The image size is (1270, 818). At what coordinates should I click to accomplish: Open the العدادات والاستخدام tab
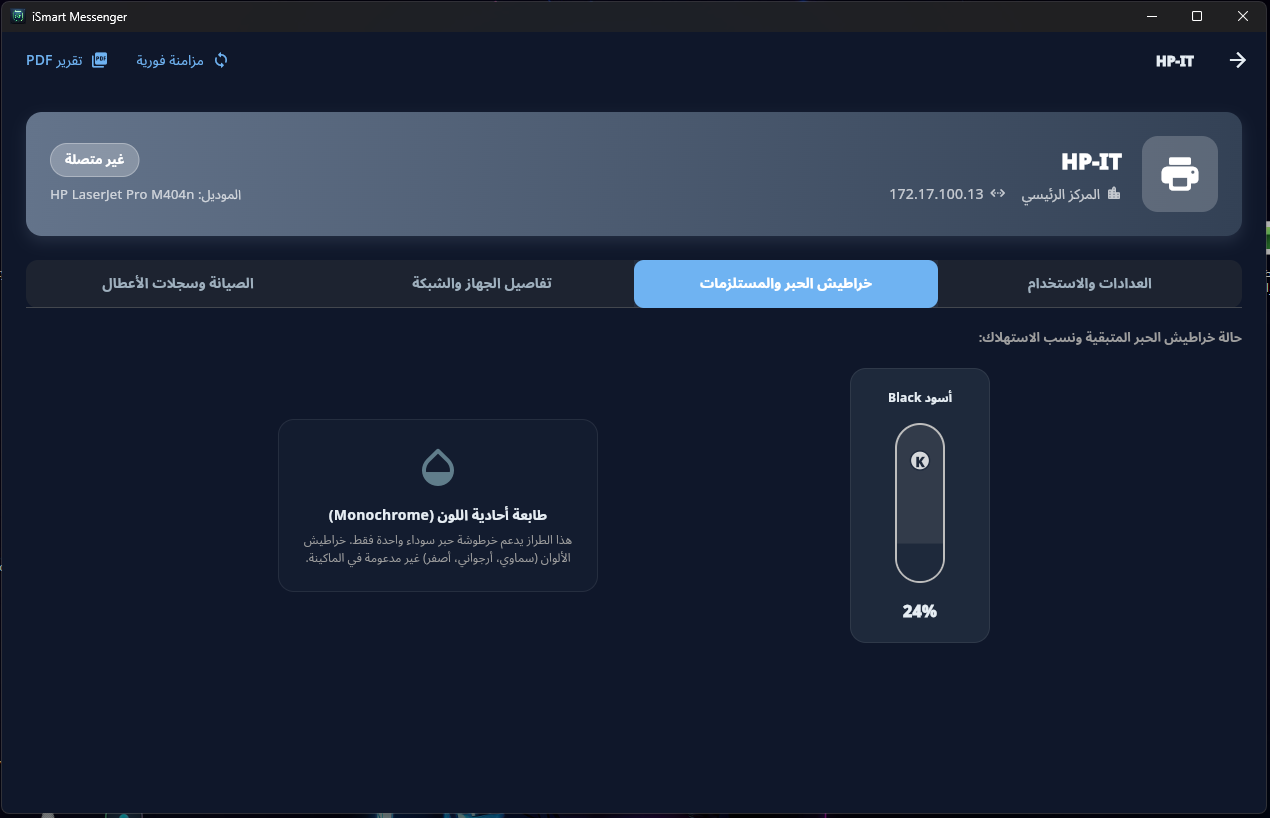[1090, 284]
